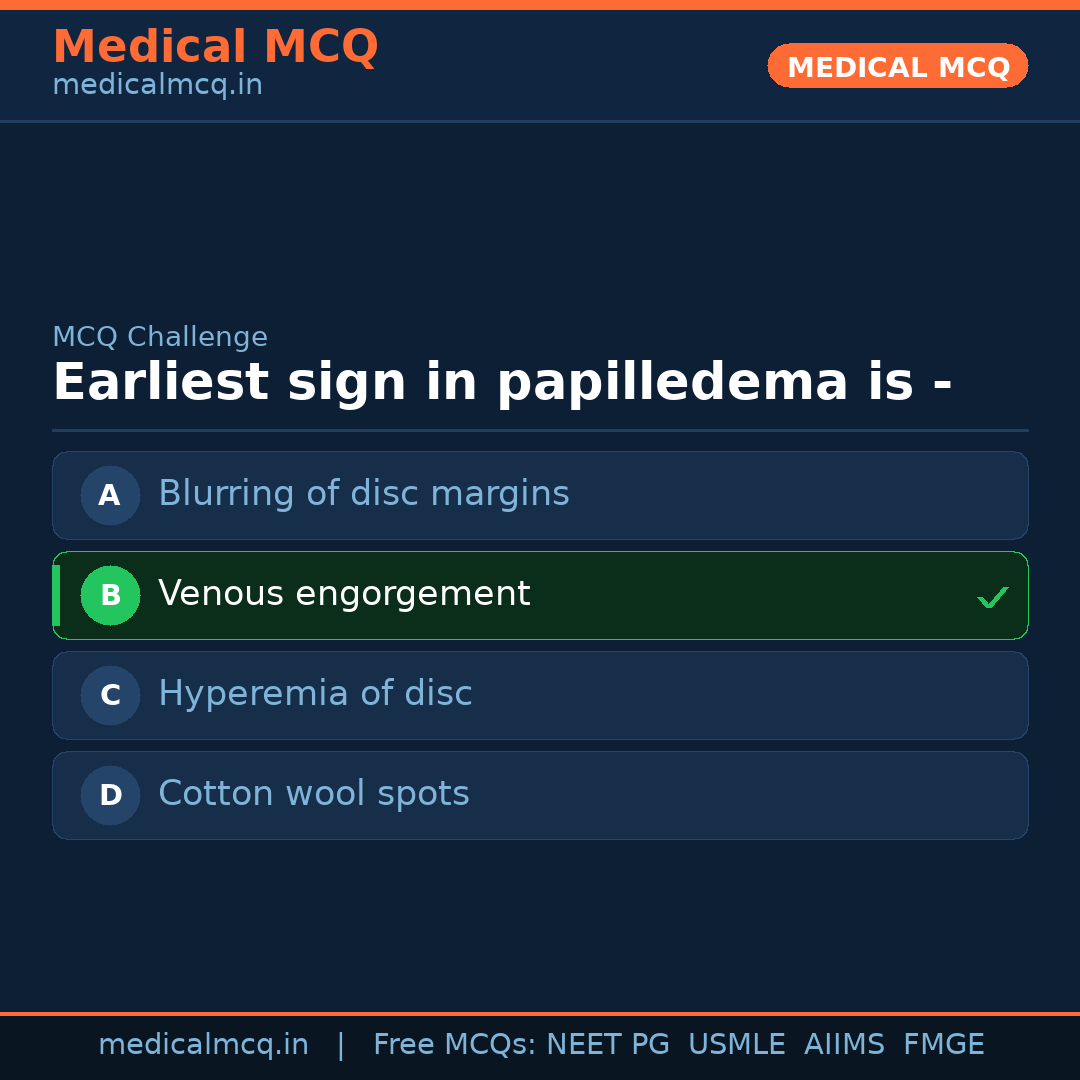The height and width of the screenshot is (1080, 1080).
Task: Open the medicalmcq.in link in footer
Action: [203, 1045]
